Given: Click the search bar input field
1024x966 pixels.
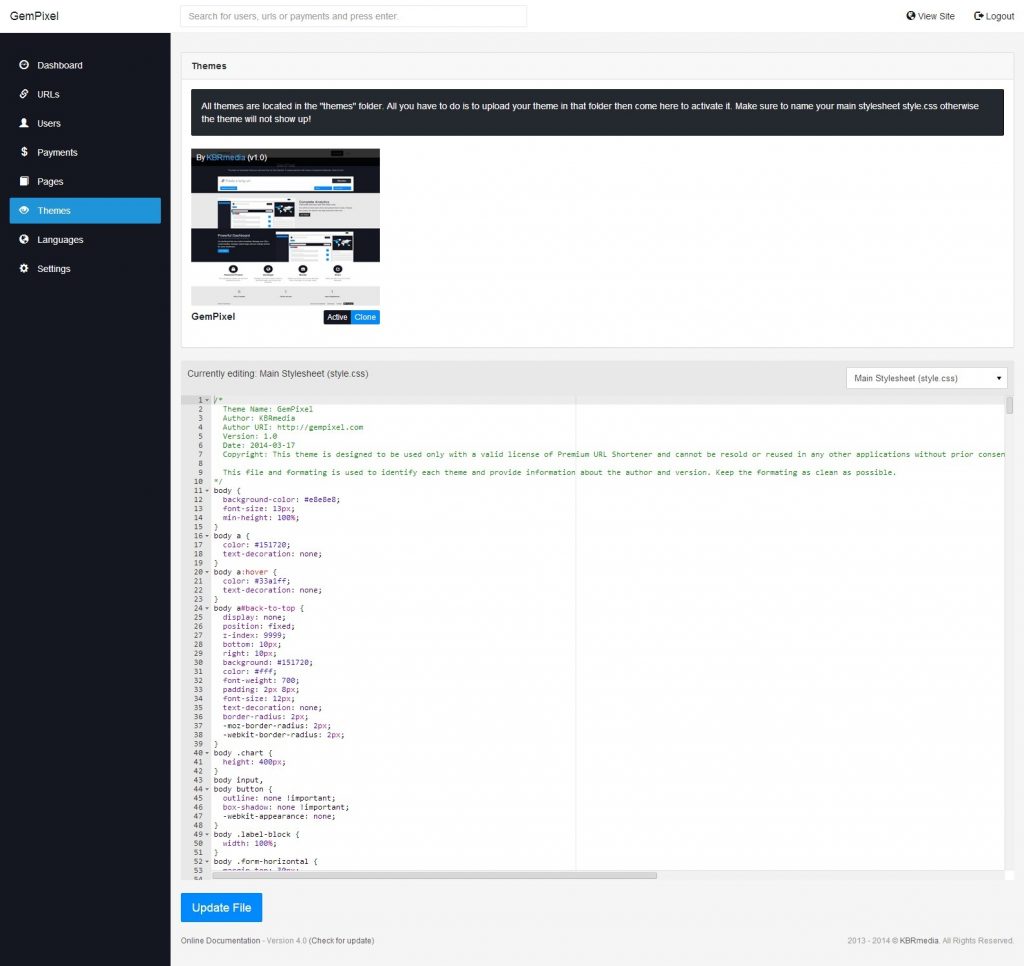Looking at the screenshot, I should 352,16.
